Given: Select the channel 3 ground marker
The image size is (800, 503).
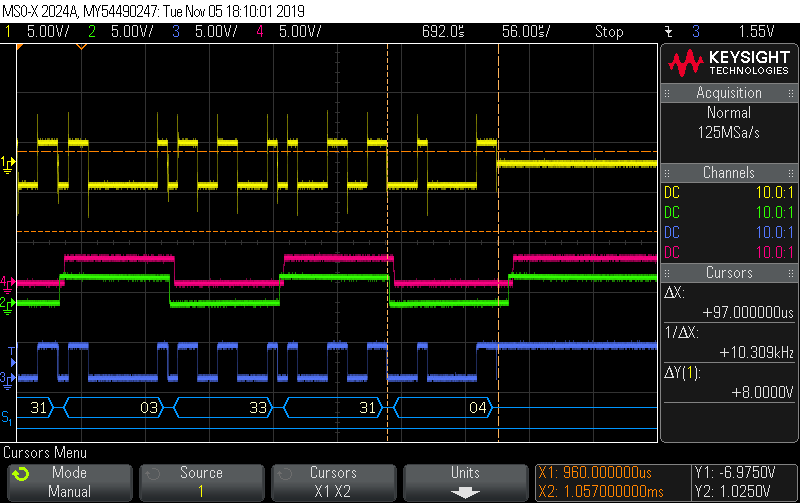Looking at the screenshot, I should point(8,380).
